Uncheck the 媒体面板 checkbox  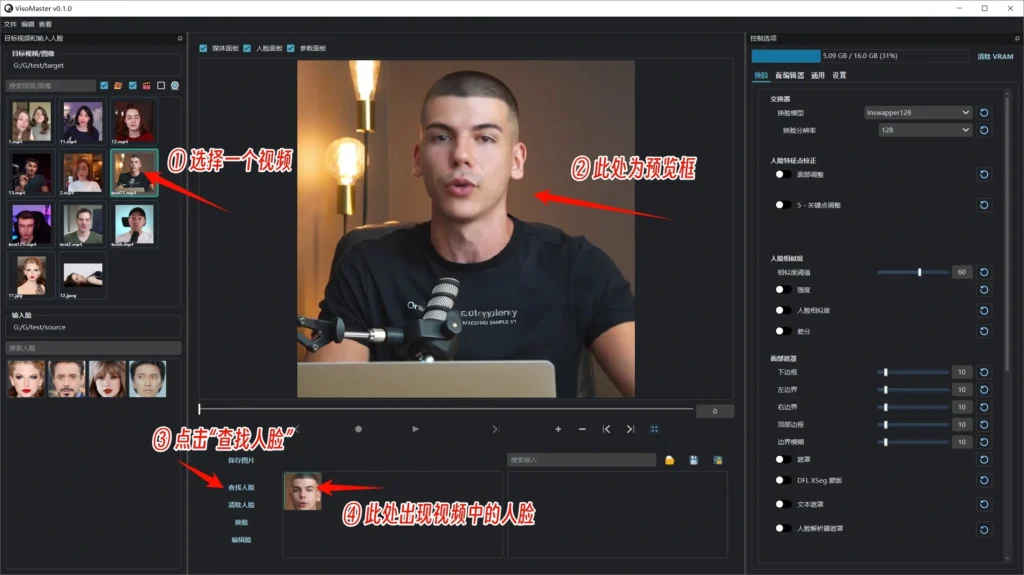tap(204, 48)
